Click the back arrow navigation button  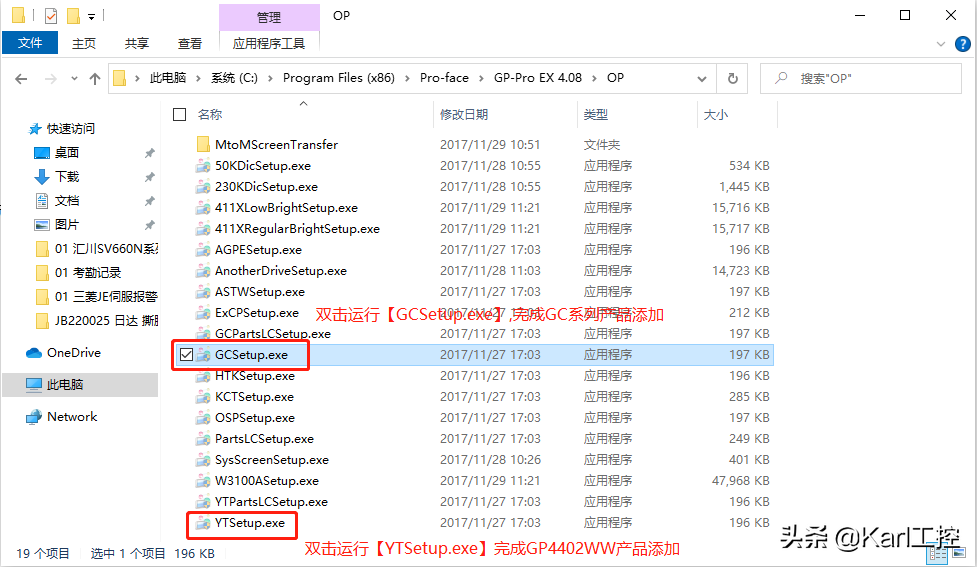click(22, 78)
